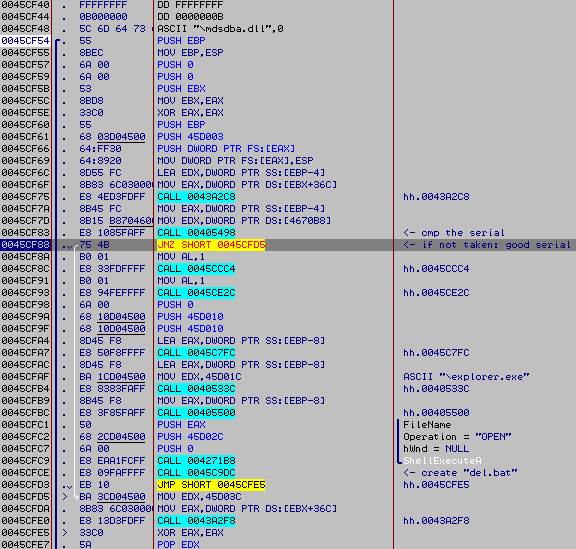Image resolution: width=576 pixels, height=549 pixels.
Task: Click the POP EDX instruction
Action: click(x=178, y=544)
